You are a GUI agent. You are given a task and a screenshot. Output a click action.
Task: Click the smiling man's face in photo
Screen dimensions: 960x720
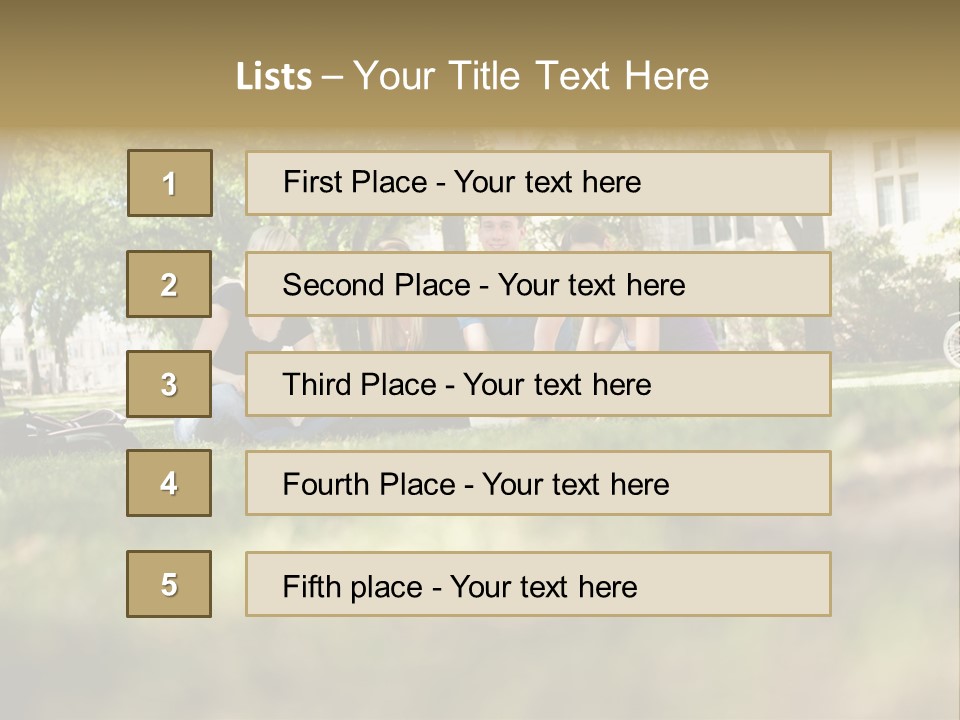[x=497, y=233]
